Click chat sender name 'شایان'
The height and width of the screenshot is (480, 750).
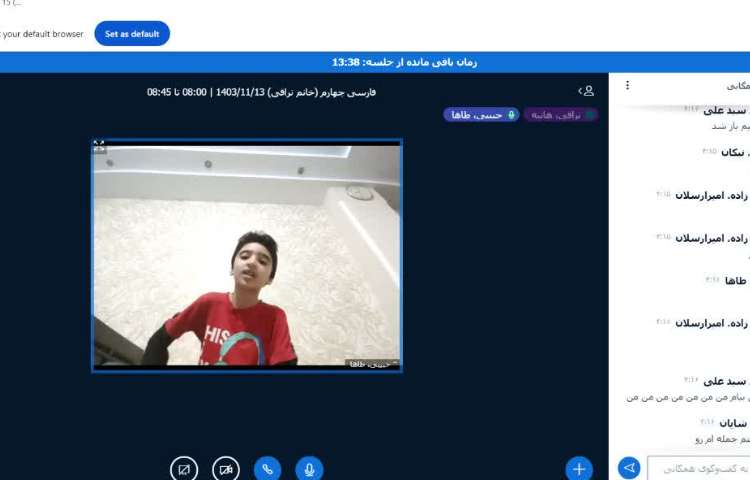733,424
